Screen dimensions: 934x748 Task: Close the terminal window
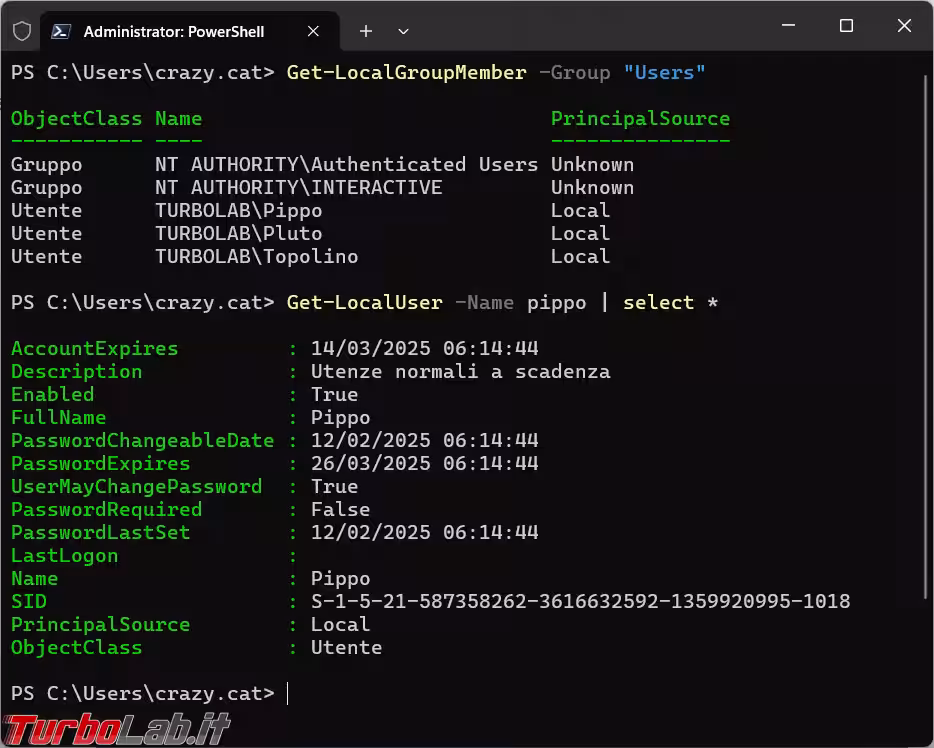[904, 26]
